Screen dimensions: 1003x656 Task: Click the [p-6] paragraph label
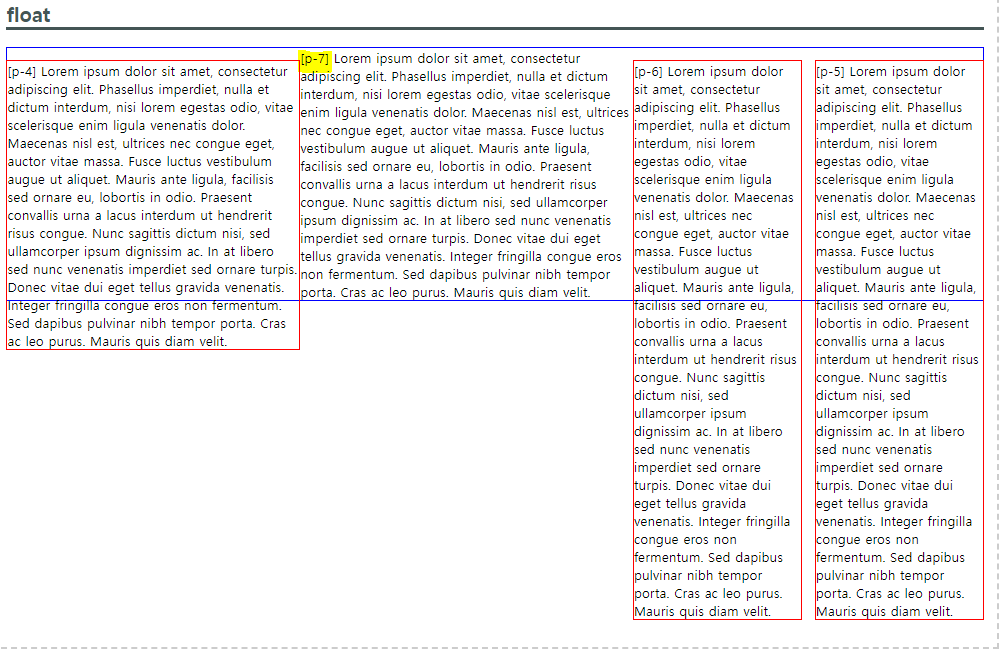[x=649, y=72]
